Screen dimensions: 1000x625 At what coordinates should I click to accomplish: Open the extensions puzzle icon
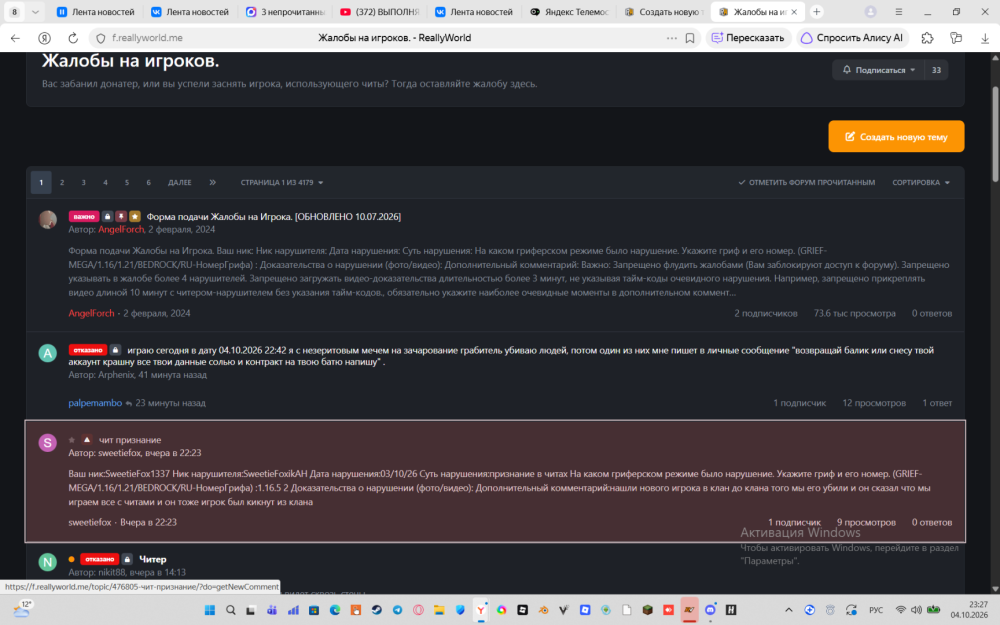[927, 38]
